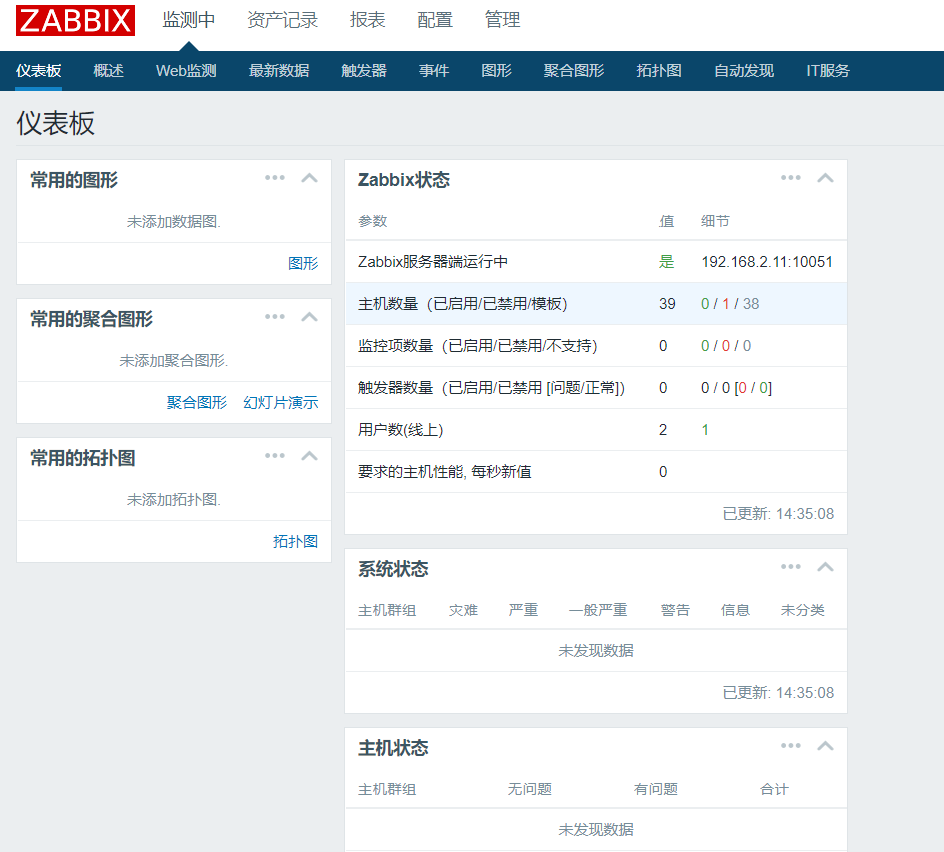The width and height of the screenshot is (944, 852).
Task: Open the 事件 tab
Action: tap(433, 70)
